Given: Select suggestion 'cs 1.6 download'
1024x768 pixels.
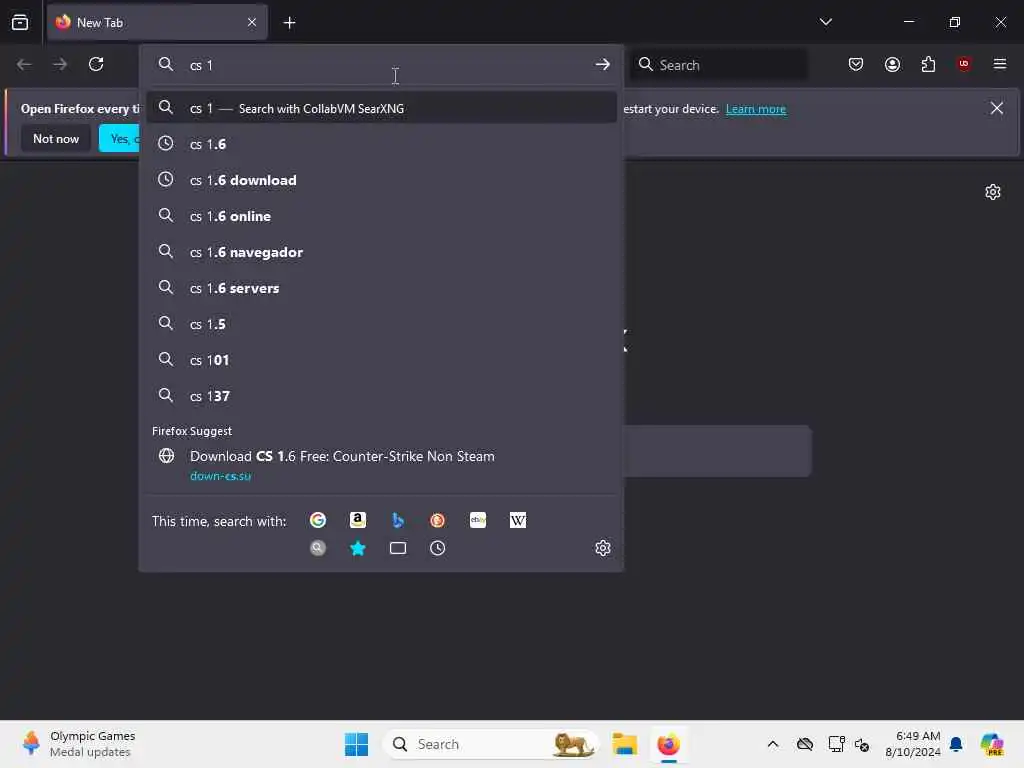Looking at the screenshot, I should point(381,180).
